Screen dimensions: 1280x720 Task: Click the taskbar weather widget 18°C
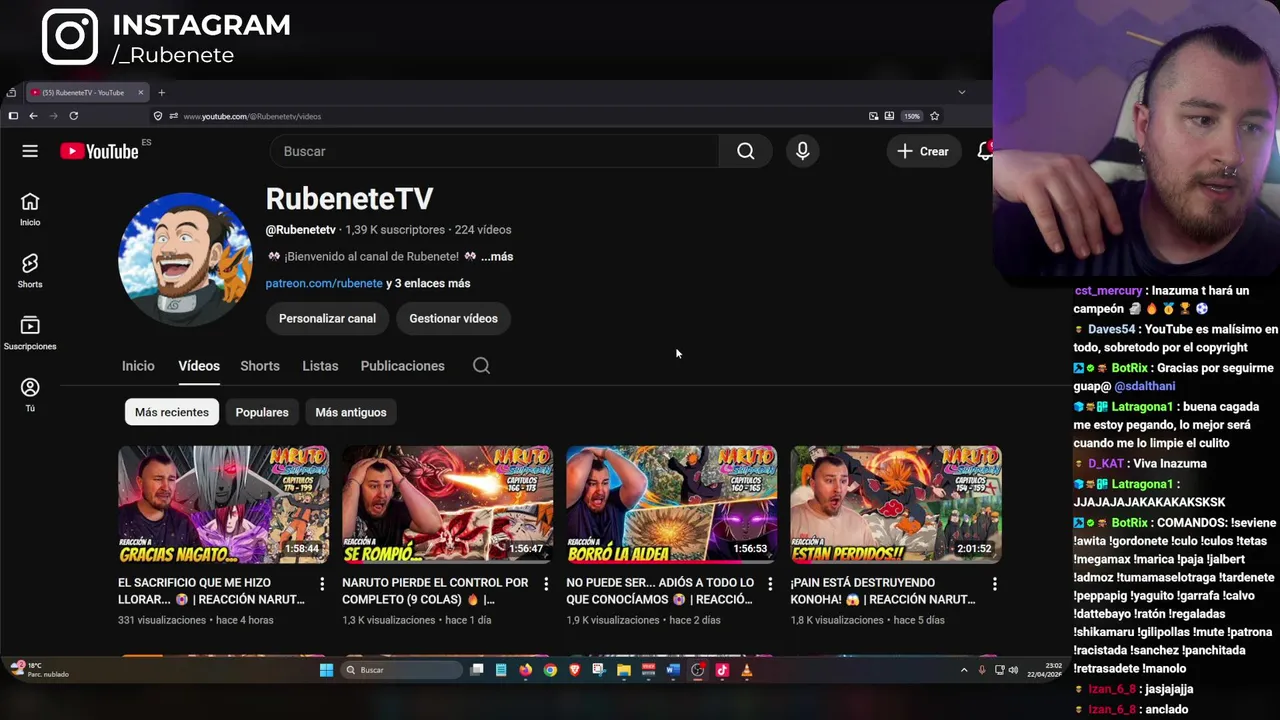(x=39, y=670)
